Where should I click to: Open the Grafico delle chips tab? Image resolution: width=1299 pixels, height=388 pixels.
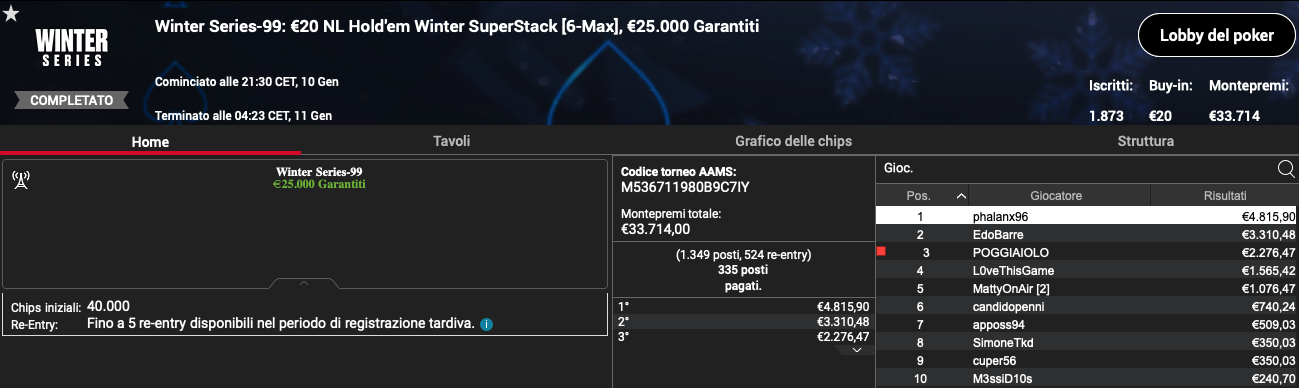(x=793, y=141)
